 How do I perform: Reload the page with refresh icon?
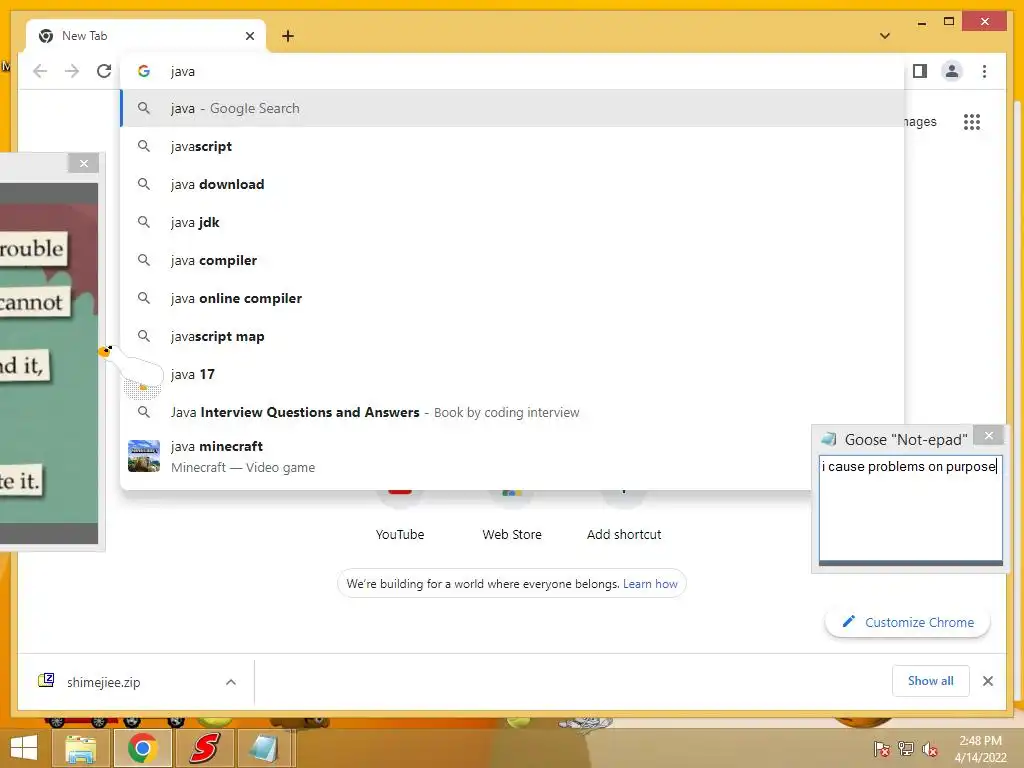click(x=104, y=71)
